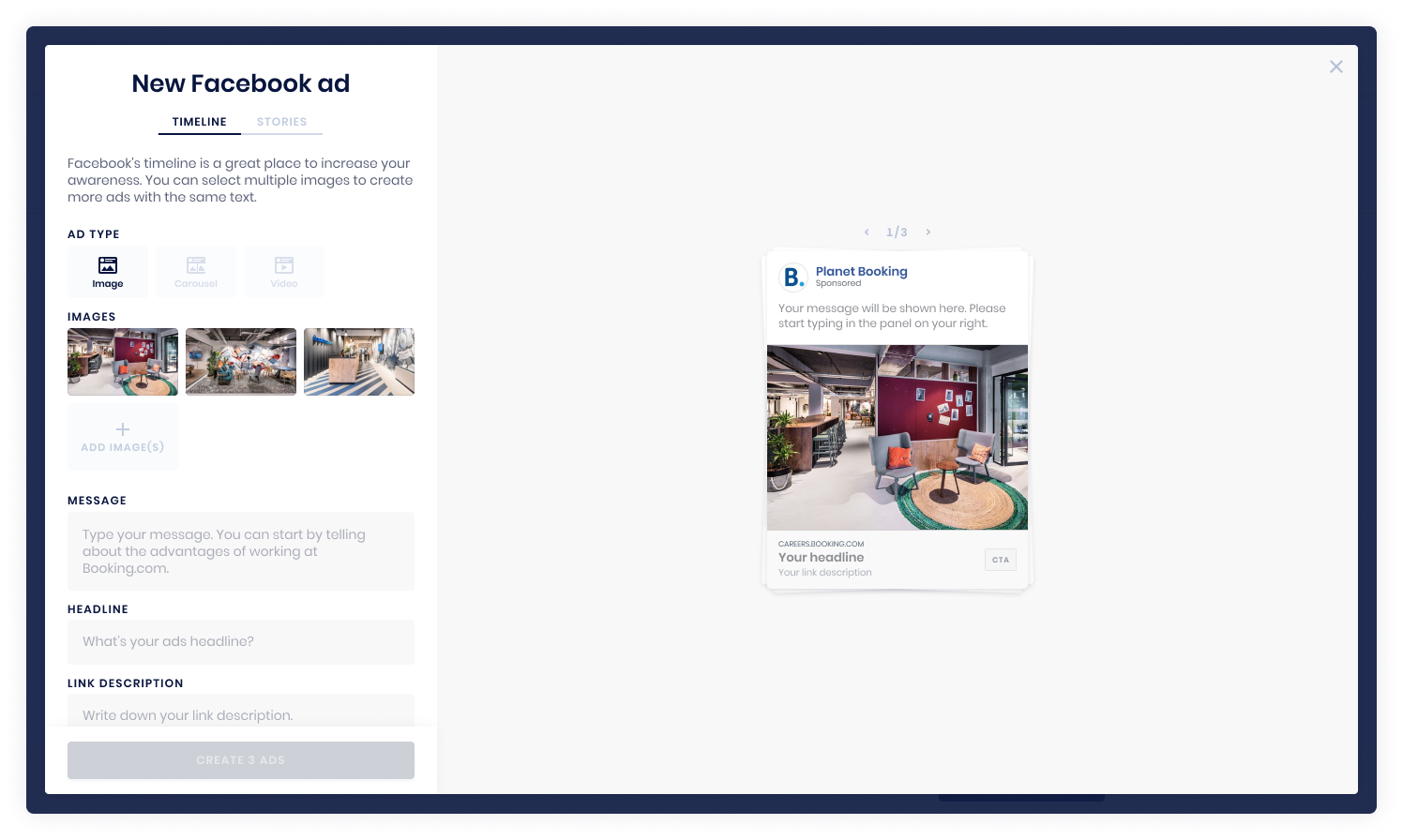Select the Carousel ad type
The width and height of the screenshot is (1403, 840).
[195, 272]
